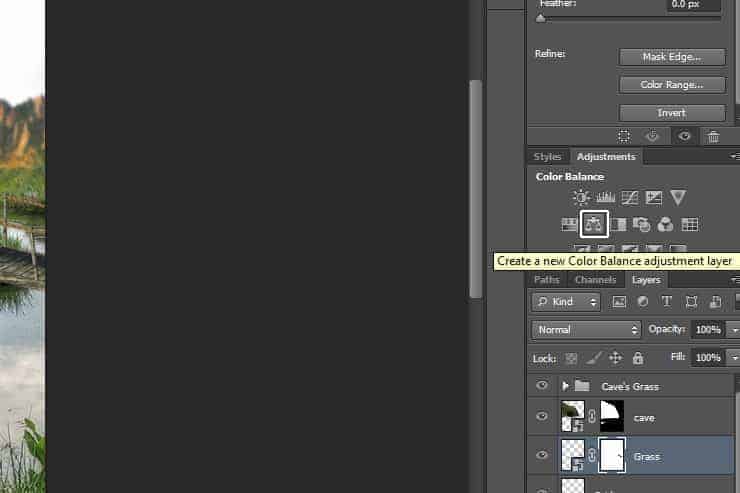Create a Curves adjustment layer

coord(630,198)
